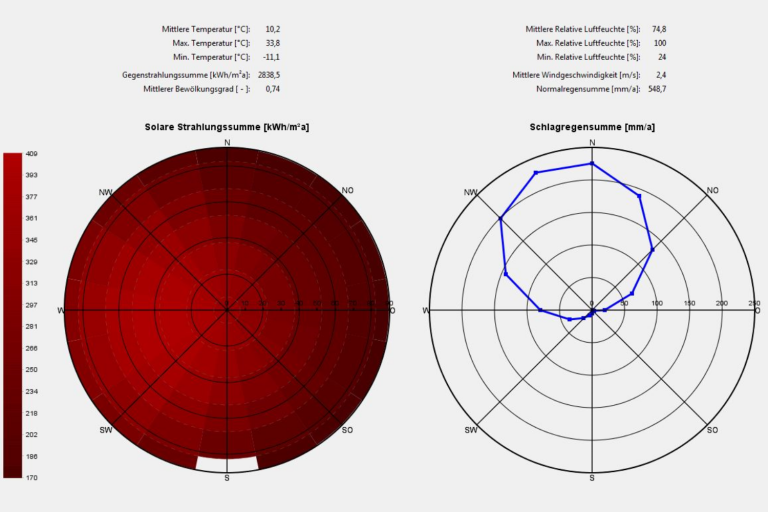Click the NO label on the solar chart
Image resolution: width=768 pixels, height=512 pixels.
pos(347,190)
